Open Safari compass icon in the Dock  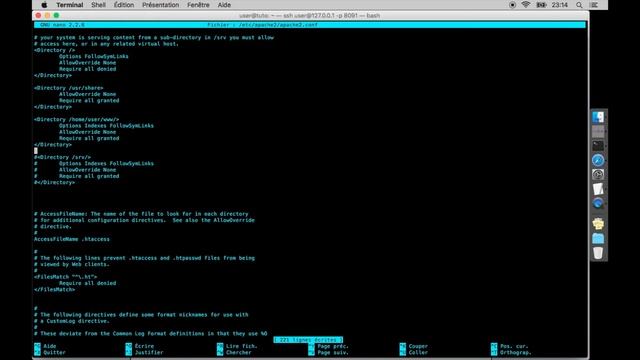(598, 160)
